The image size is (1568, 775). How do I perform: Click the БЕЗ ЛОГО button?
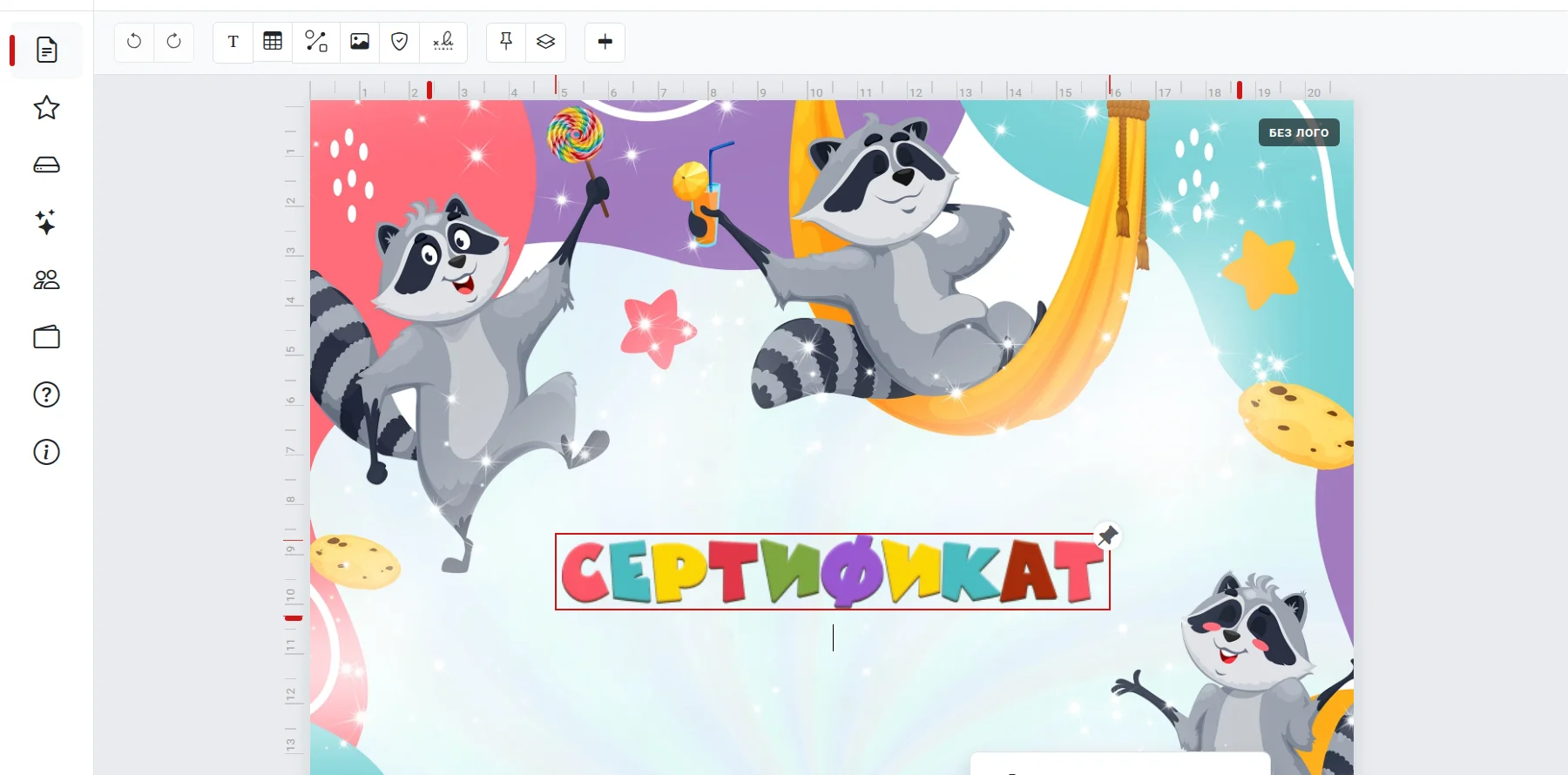pyautogui.click(x=1299, y=132)
